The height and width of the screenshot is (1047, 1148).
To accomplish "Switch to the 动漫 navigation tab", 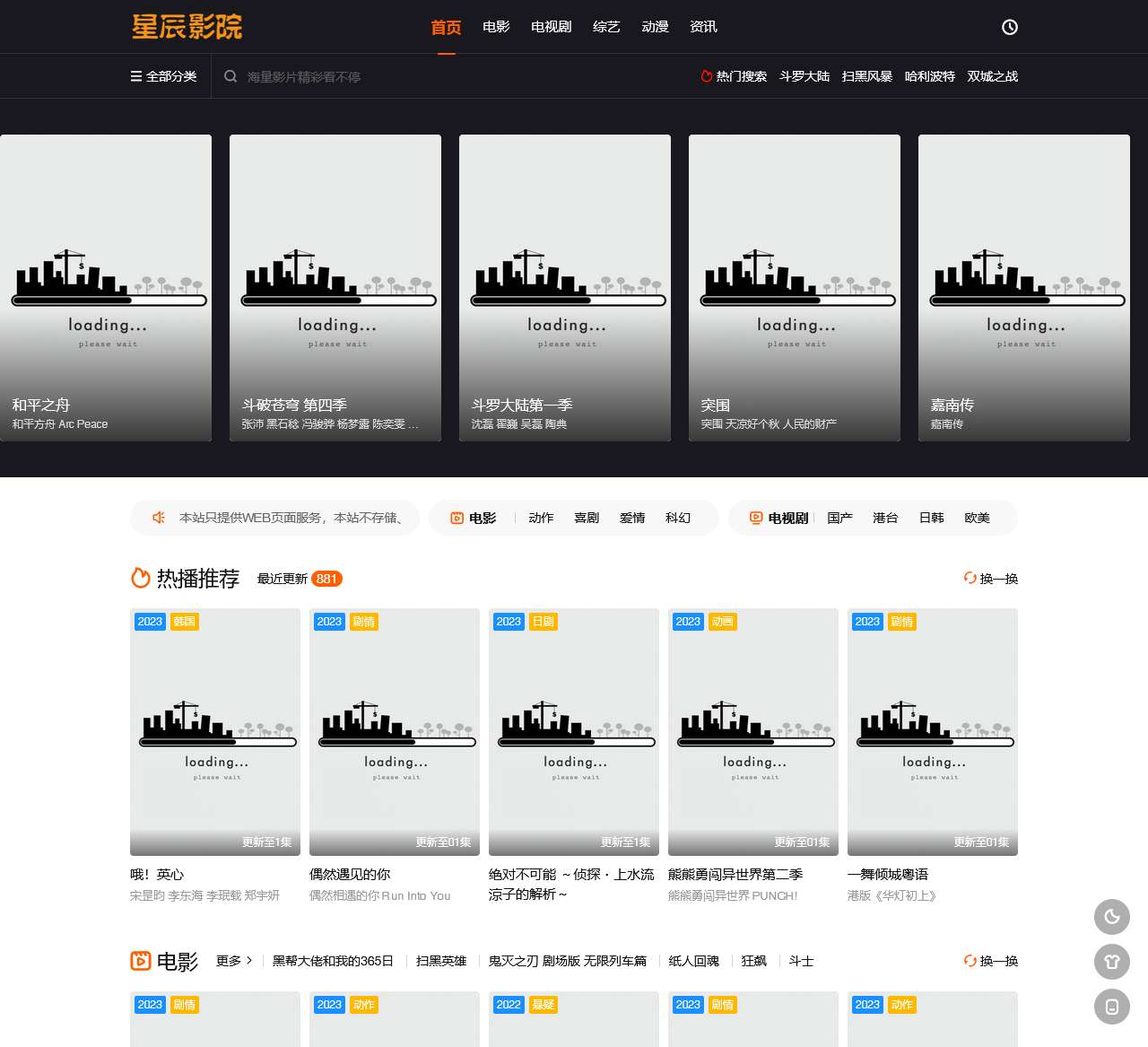I will (655, 27).
